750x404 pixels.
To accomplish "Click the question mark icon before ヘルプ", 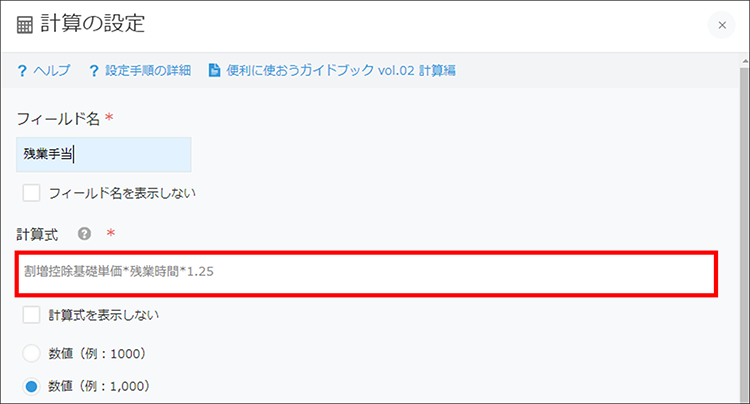I will click(22, 71).
